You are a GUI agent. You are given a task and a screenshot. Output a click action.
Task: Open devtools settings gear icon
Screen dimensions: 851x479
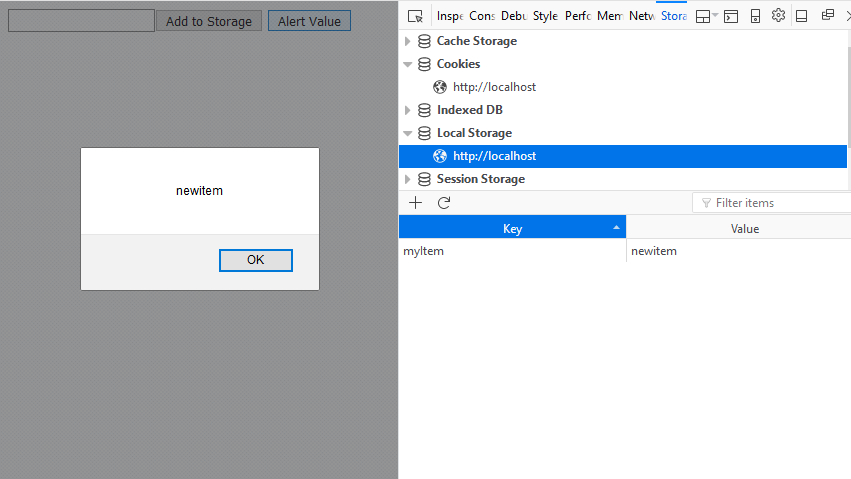778,15
